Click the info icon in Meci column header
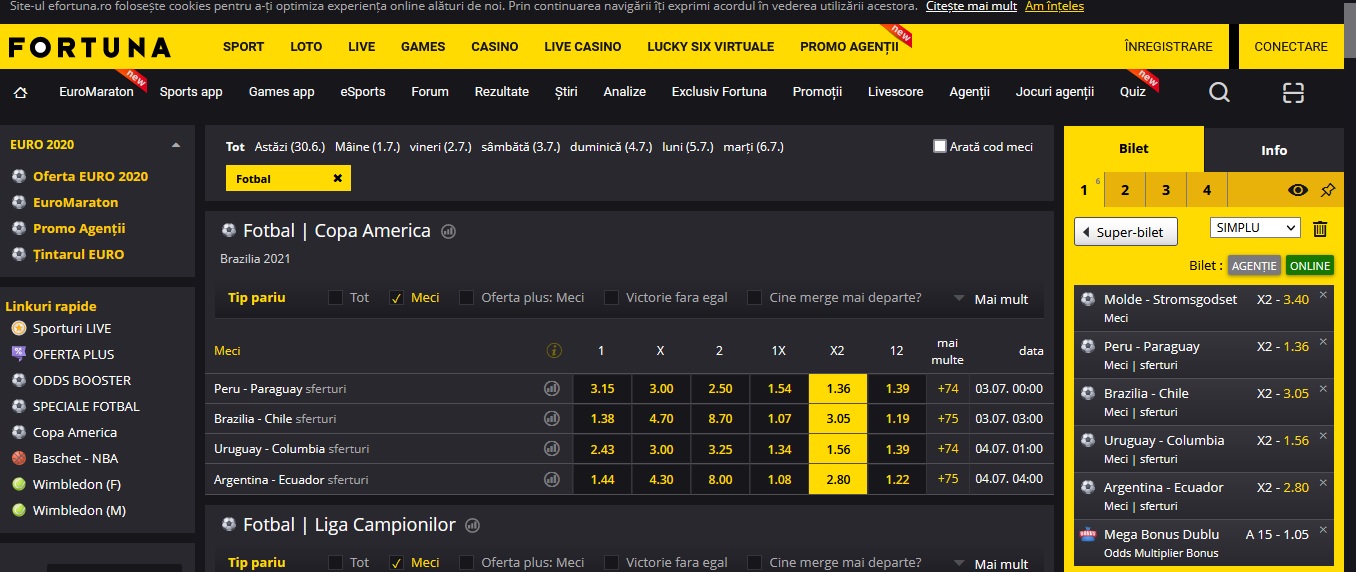 coord(555,351)
